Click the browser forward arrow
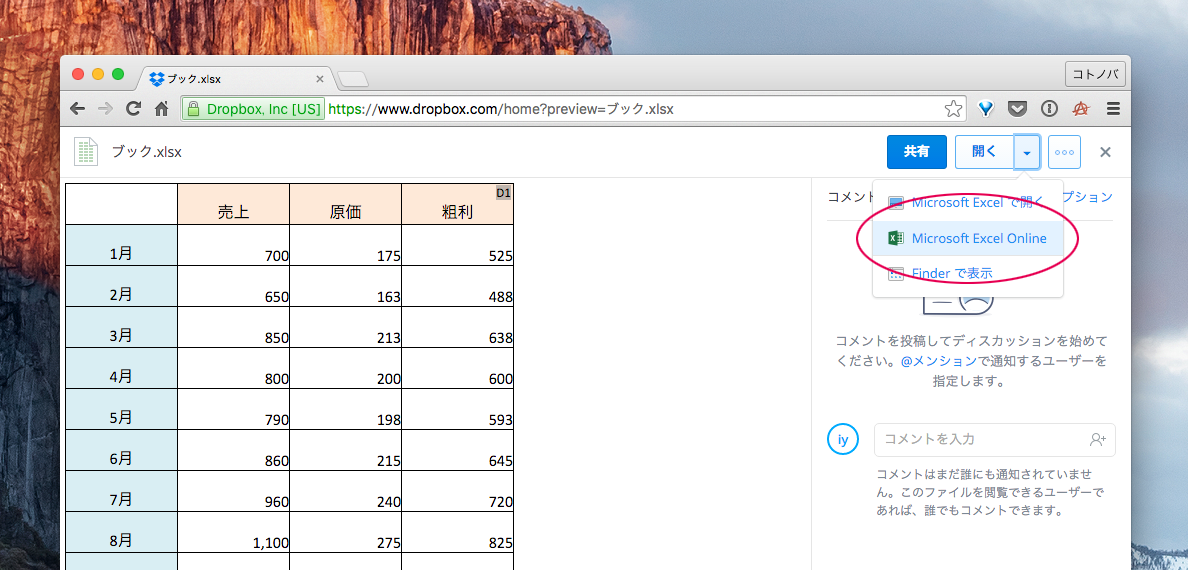This screenshot has height=570, width=1188. (x=105, y=109)
